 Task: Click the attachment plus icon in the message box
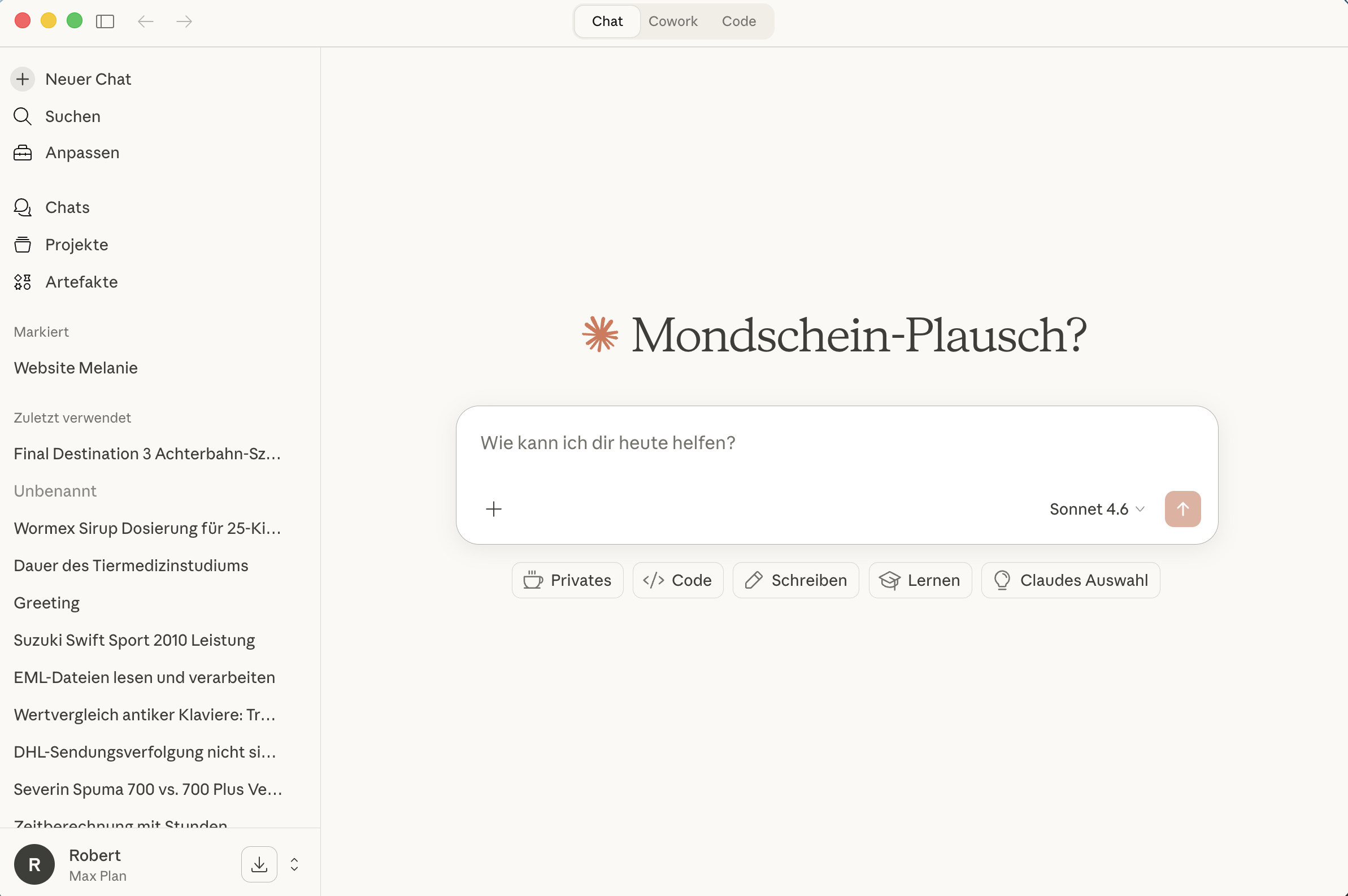pyautogui.click(x=493, y=508)
